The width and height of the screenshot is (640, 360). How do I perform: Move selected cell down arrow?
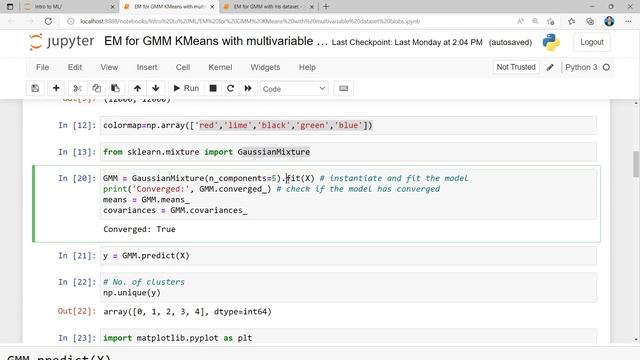coord(156,89)
